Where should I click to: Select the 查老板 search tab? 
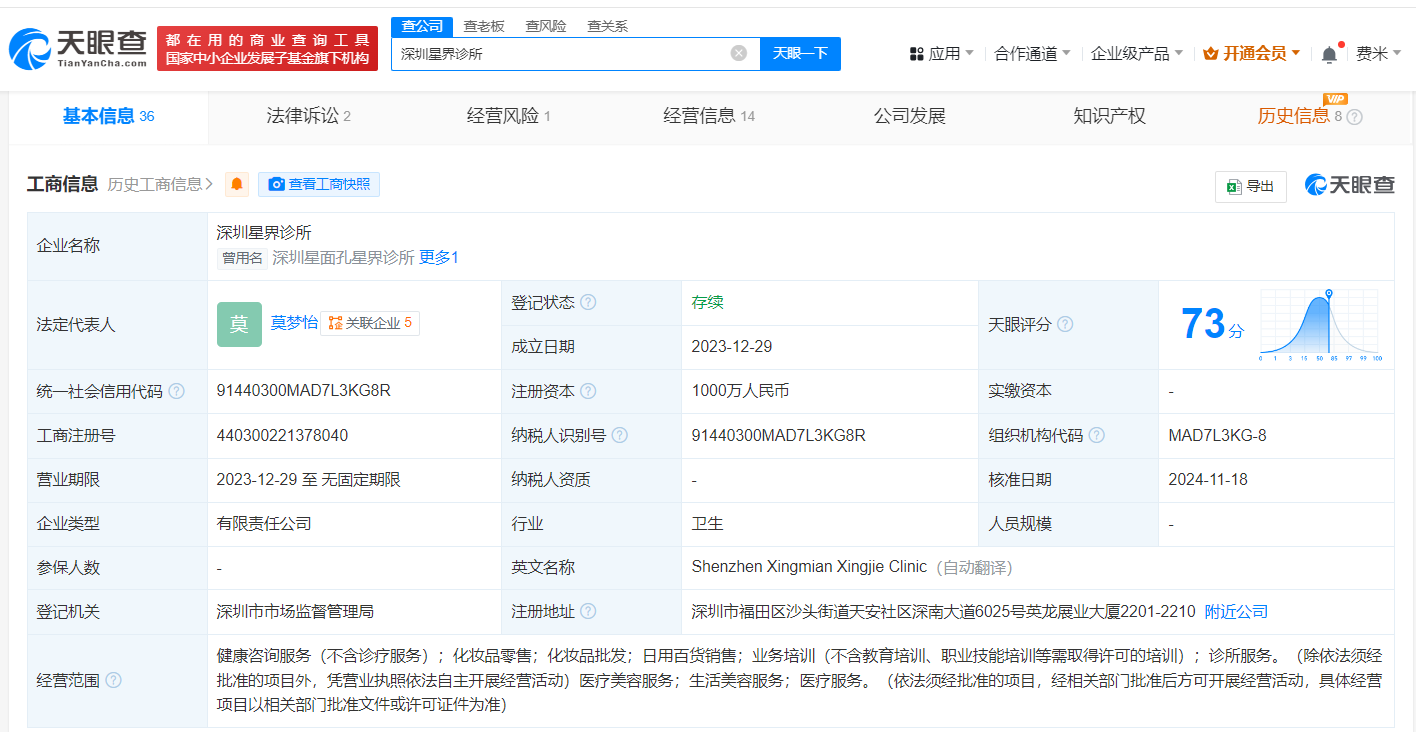point(484,26)
